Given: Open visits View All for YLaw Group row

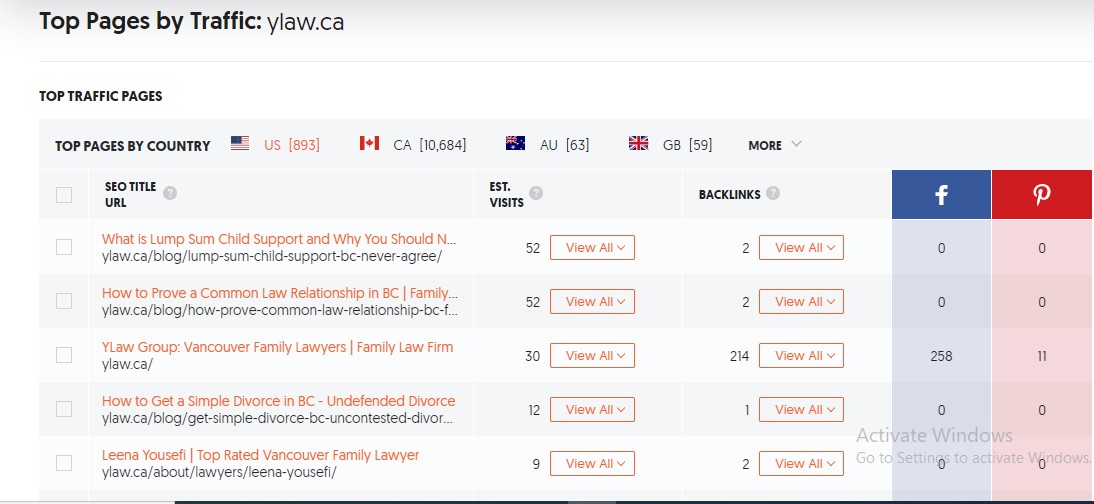Looking at the screenshot, I should pyautogui.click(x=592, y=355).
